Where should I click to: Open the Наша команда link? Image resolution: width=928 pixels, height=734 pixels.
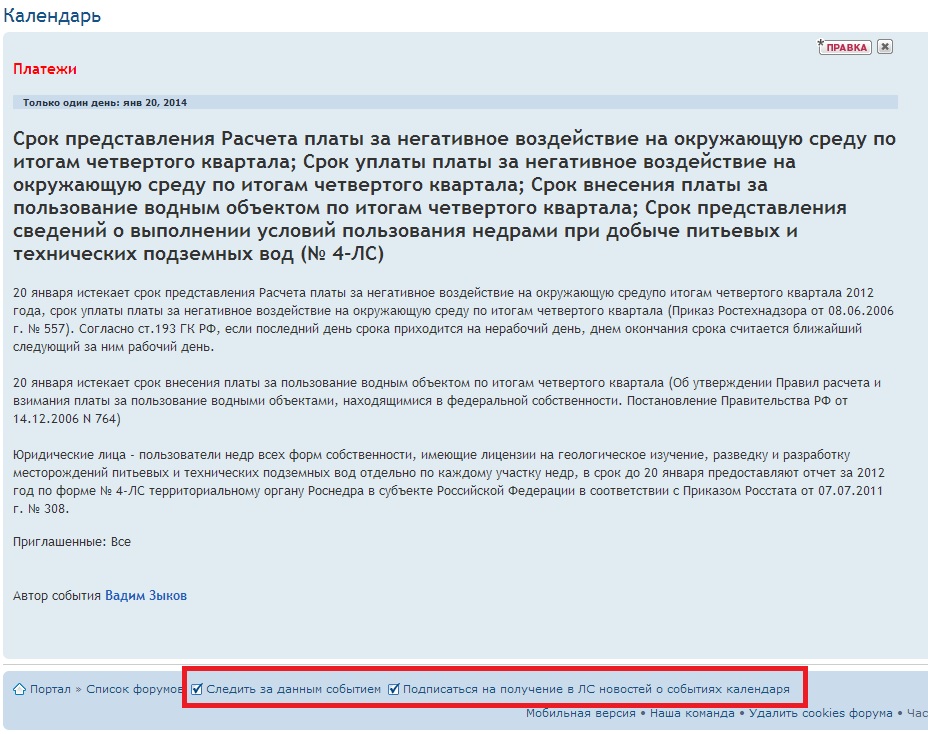click(x=691, y=713)
